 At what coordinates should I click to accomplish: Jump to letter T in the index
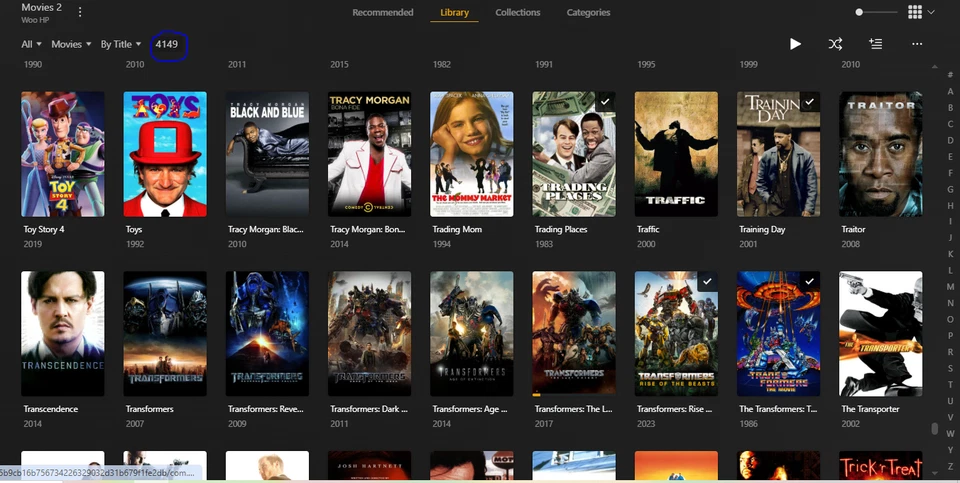click(950, 384)
